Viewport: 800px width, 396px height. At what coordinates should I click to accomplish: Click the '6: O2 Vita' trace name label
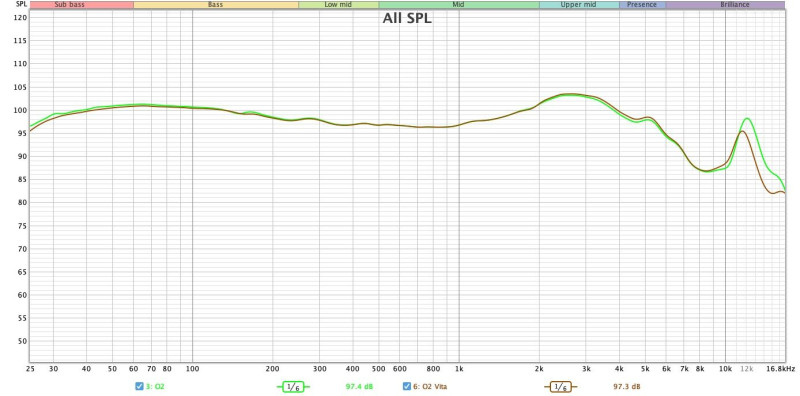click(x=430, y=387)
